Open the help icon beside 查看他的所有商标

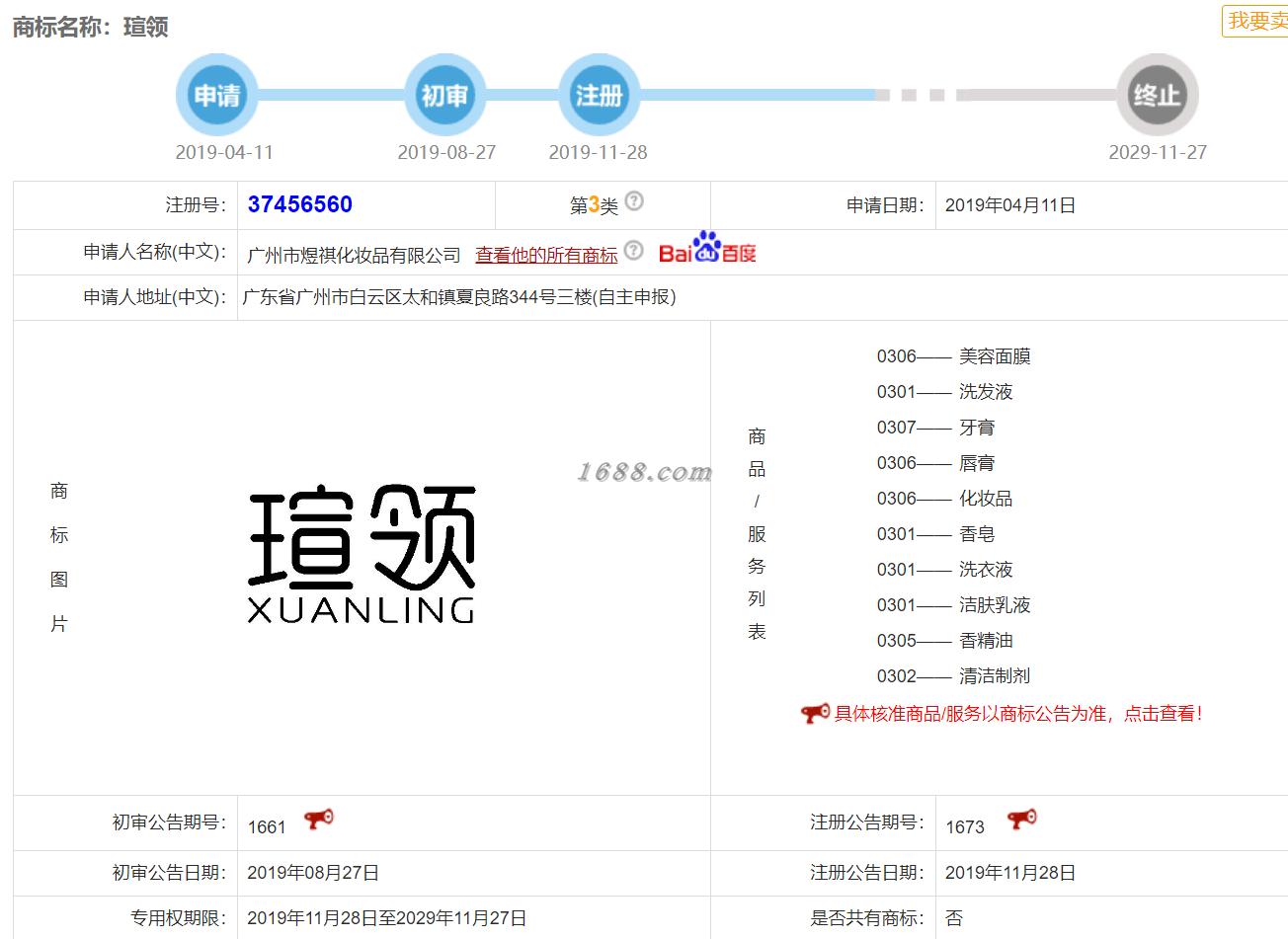pos(634,250)
